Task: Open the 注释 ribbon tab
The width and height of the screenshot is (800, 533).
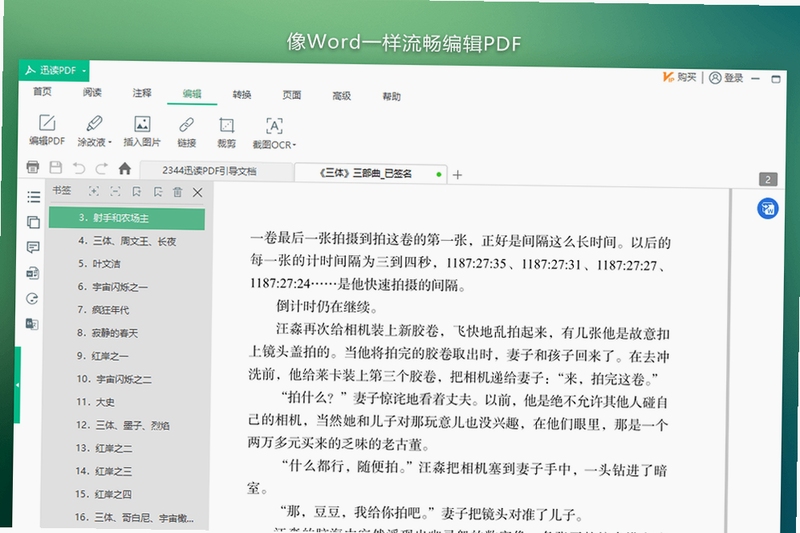Action: 142,93
